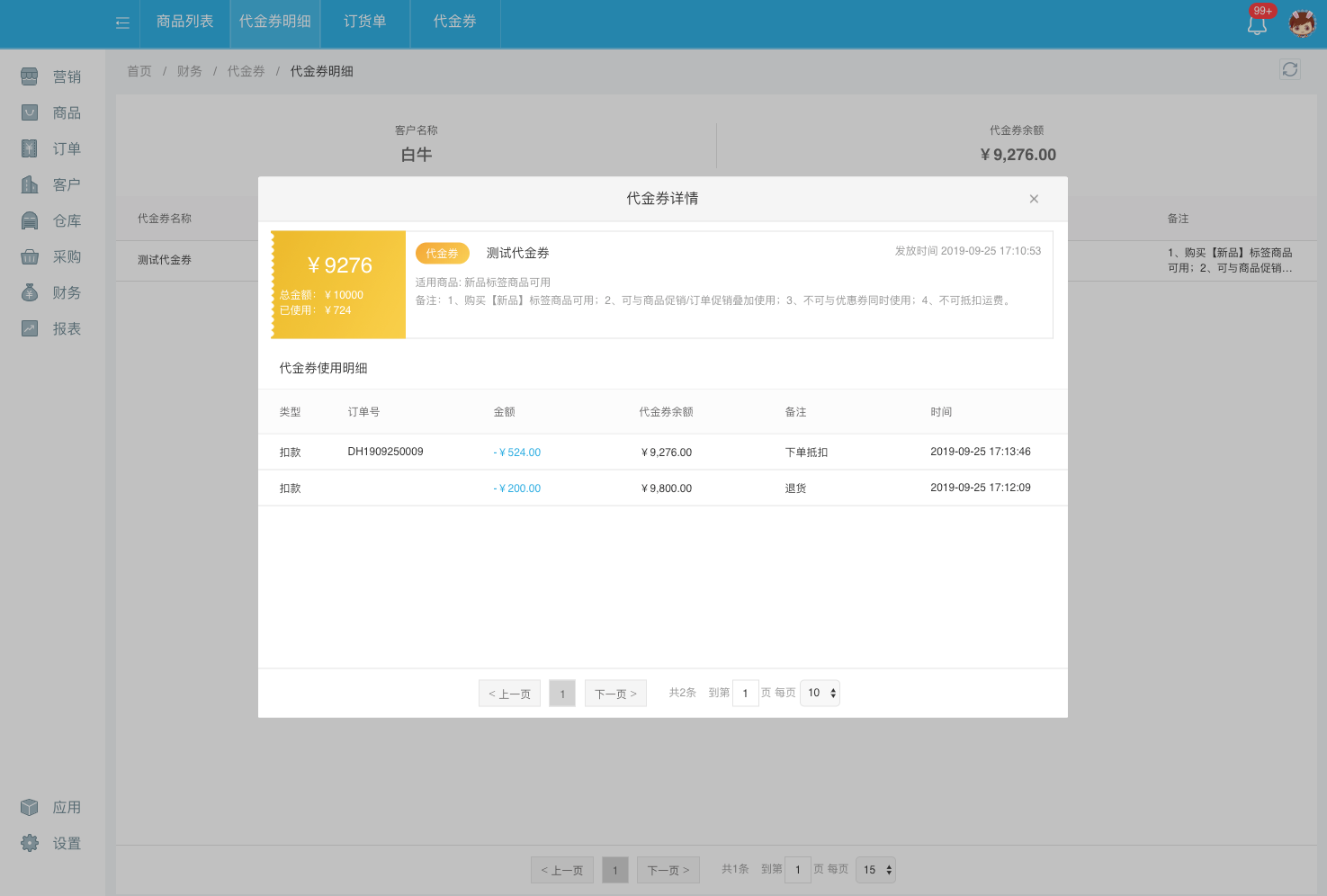Click 上一页 button in dialog
The image size is (1327, 896).
pos(509,694)
